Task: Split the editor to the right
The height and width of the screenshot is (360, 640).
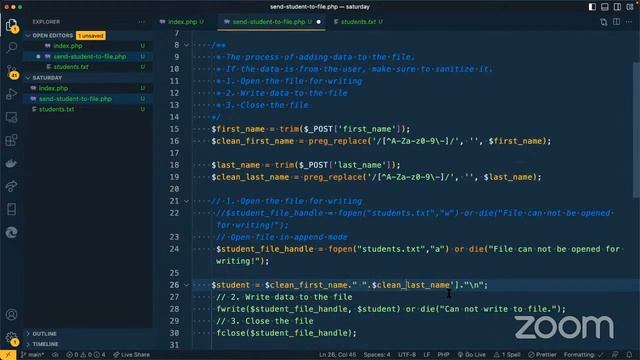Action: [x=616, y=22]
